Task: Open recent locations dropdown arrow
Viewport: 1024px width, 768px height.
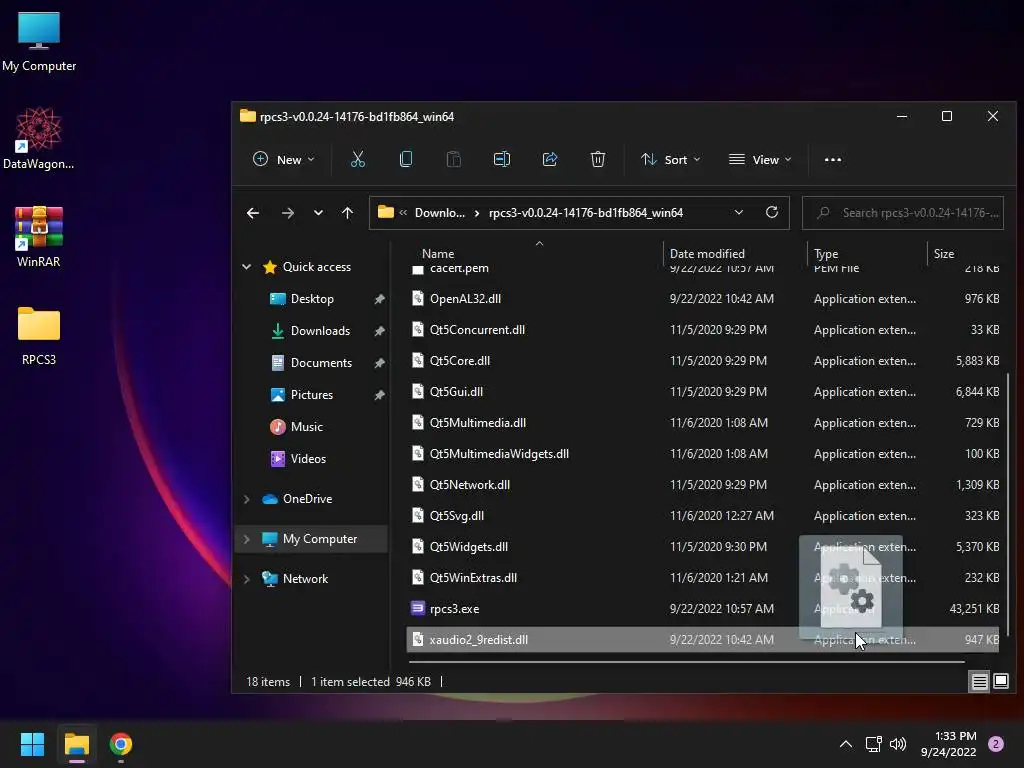Action: (318, 213)
